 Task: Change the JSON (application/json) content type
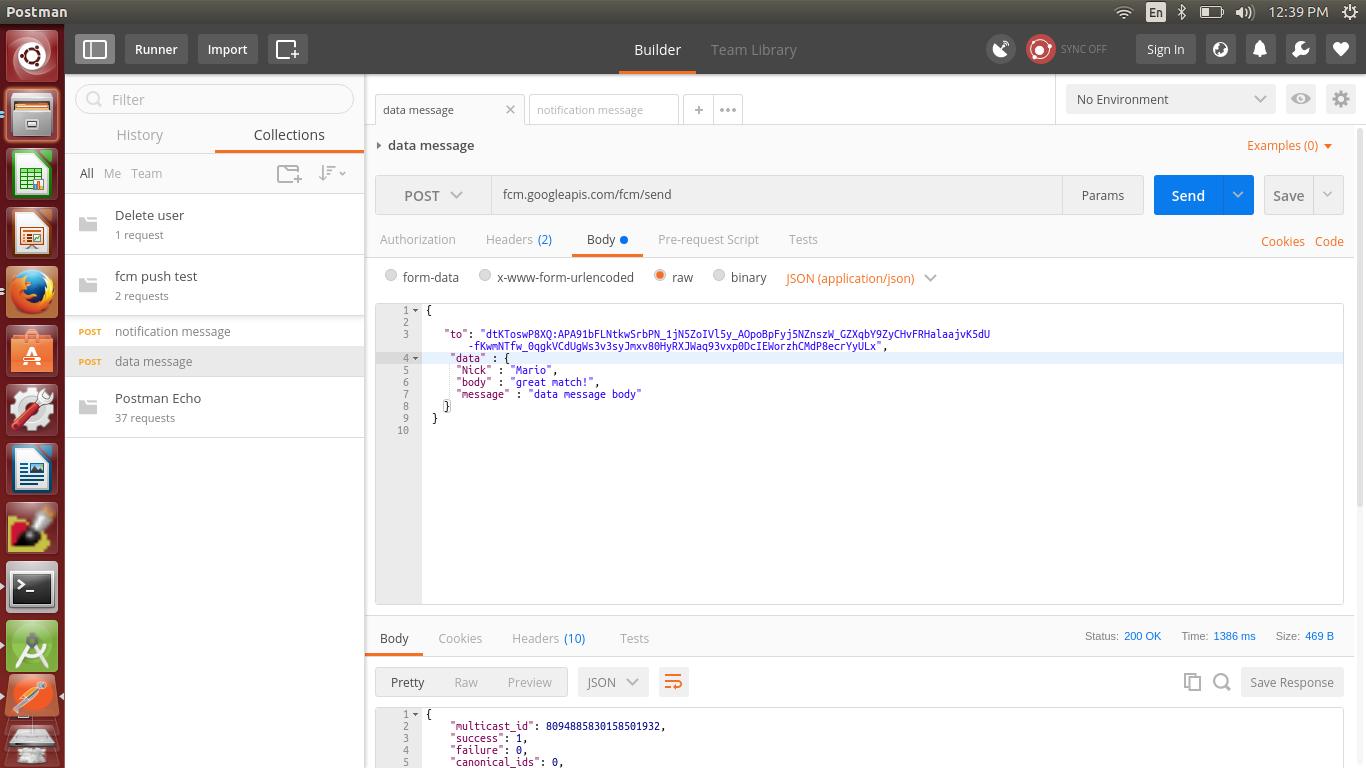pos(861,278)
